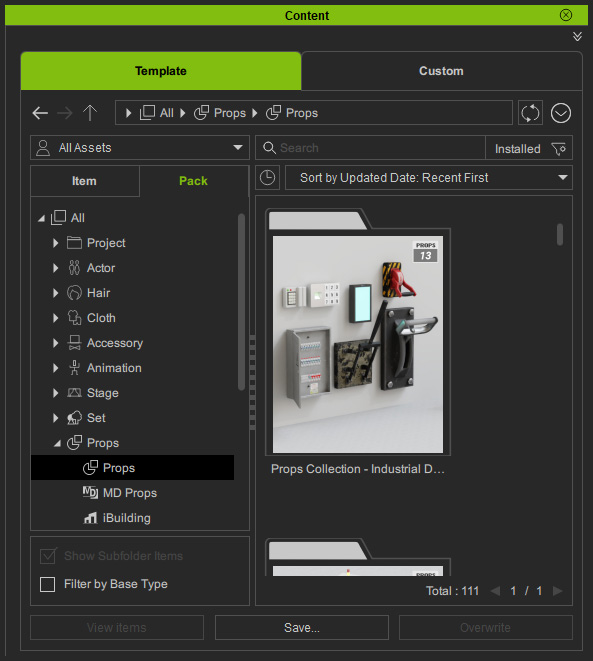
Task: Click the refresh content icon
Action: [x=530, y=113]
